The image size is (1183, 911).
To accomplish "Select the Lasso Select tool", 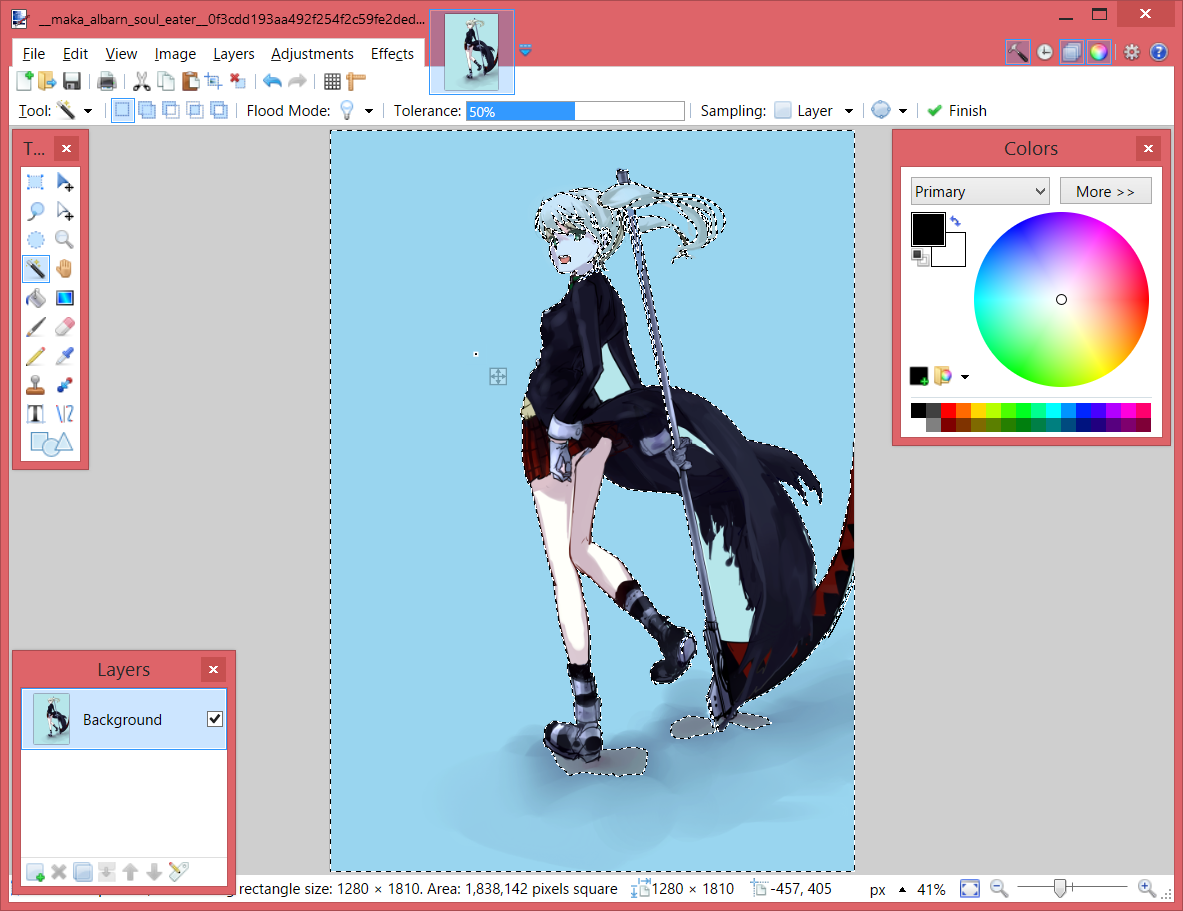I will 35,211.
